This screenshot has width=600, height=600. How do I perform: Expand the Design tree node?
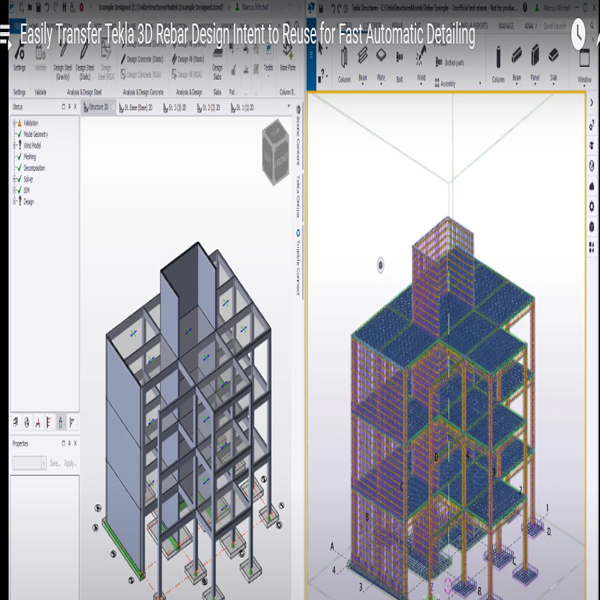click(15, 201)
